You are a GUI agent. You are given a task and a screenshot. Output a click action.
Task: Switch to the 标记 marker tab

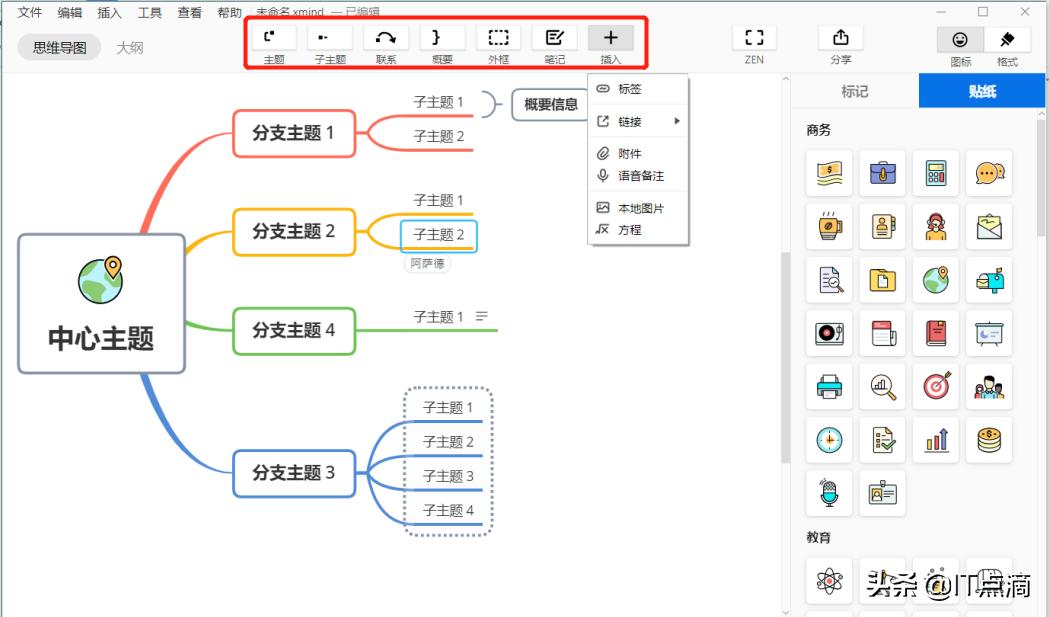coord(855,91)
